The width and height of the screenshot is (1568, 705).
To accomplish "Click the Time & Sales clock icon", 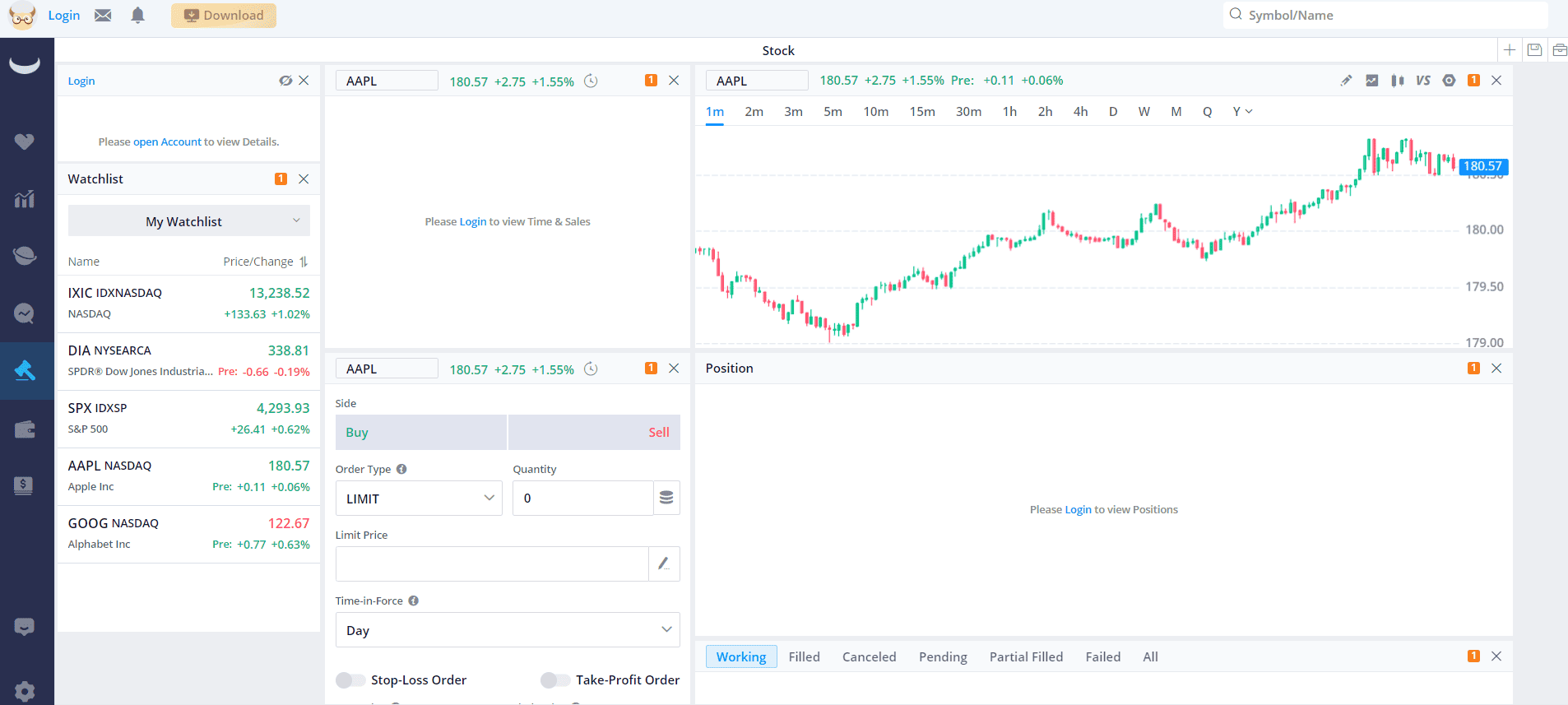I will 591,81.
